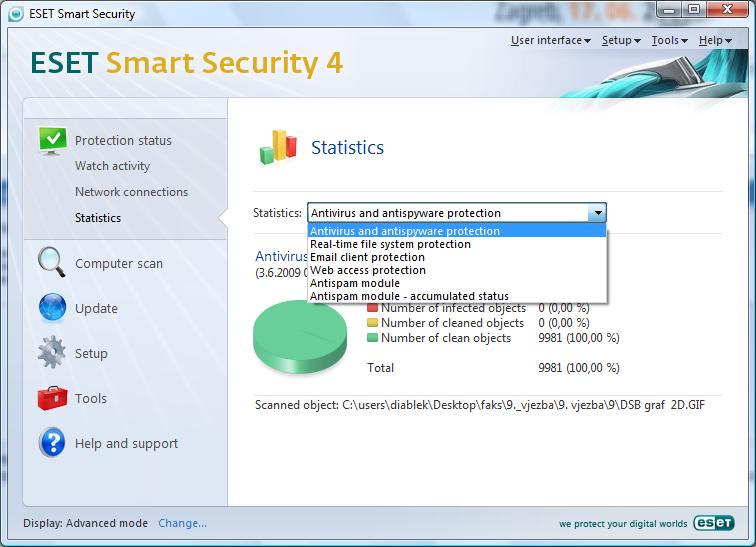Click the green clean objects color swatch

click(372, 338)
